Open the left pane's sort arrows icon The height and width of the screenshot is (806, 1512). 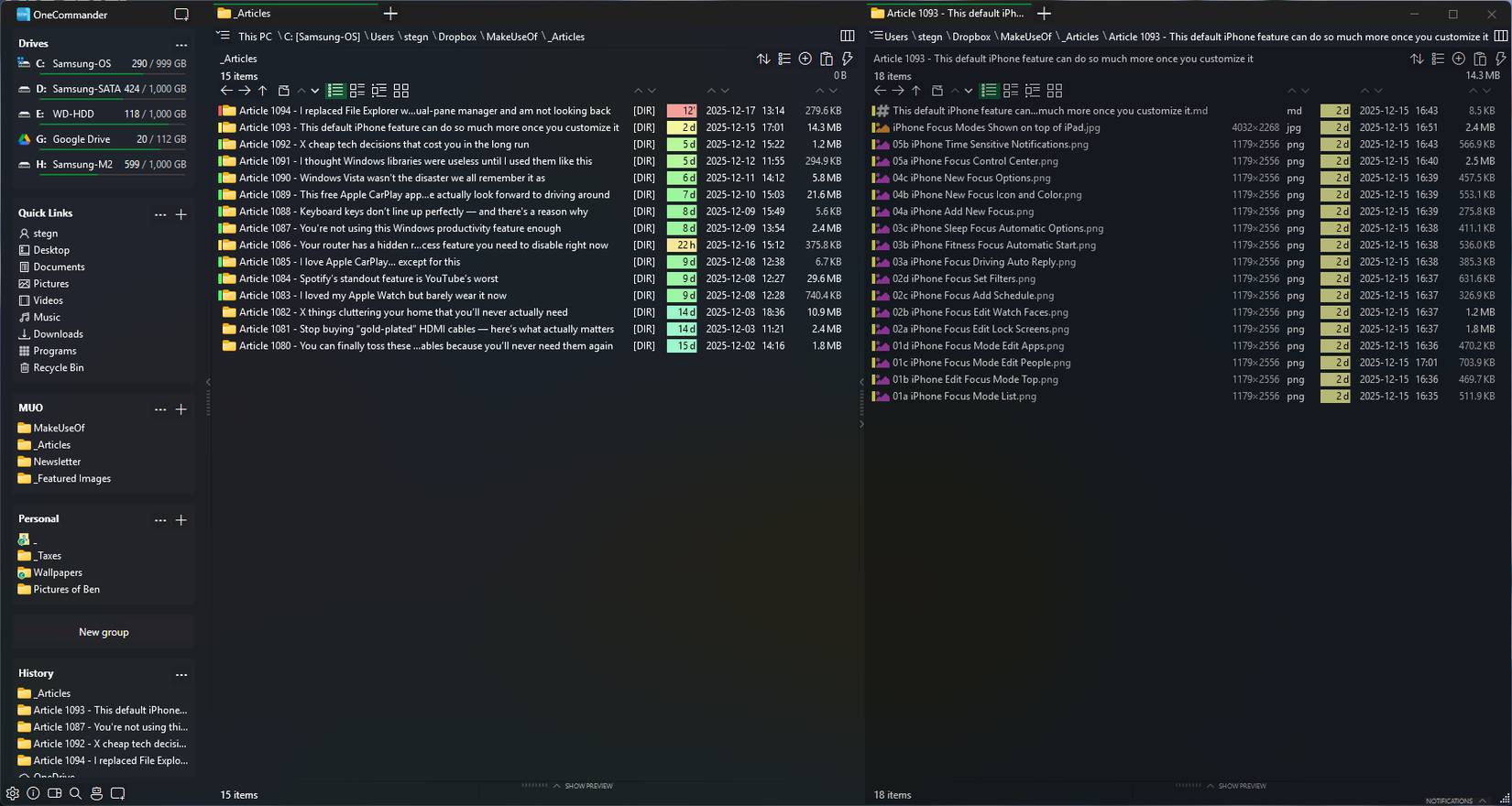coord(763,59)
